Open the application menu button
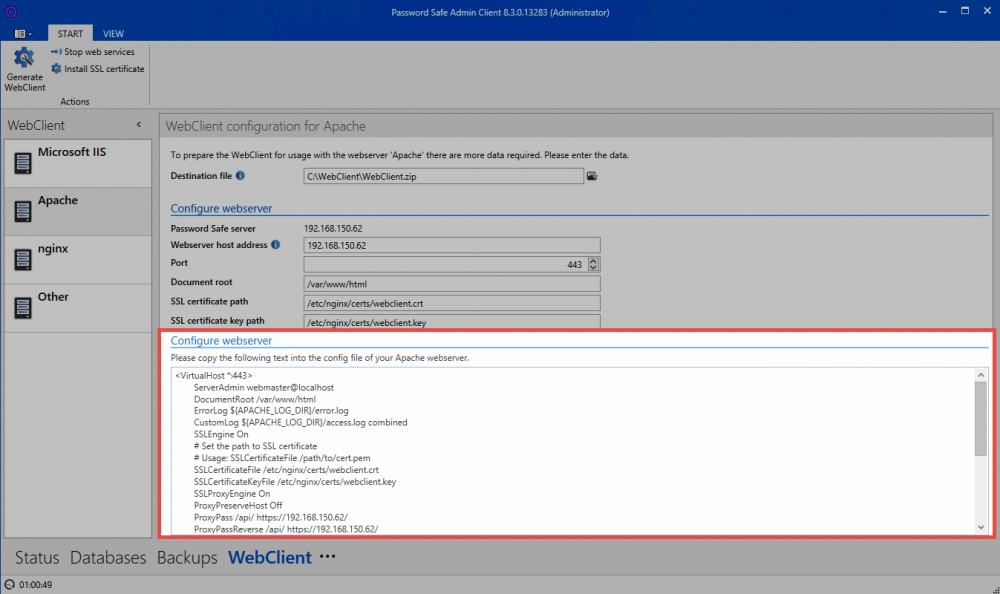Image resolution: width=1000 pixels, height=594 pixels. coord(22,33)
